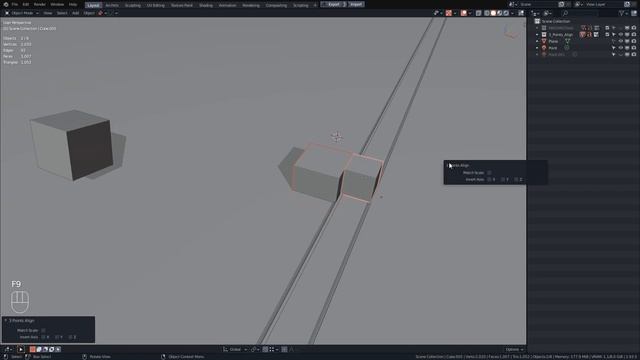Click the Blender logo icon in menu bar

click(6, 4)
